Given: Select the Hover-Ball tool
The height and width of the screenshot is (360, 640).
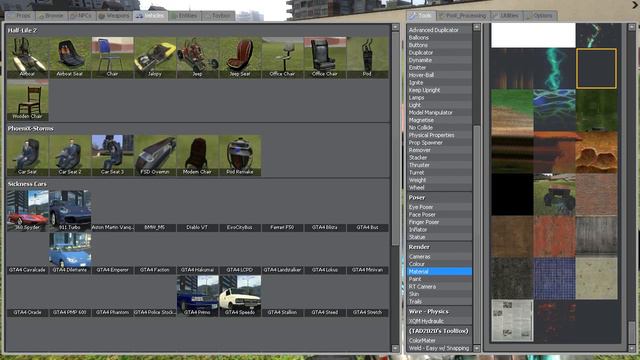Looking at the screenshot, I should tap(439, 75).
